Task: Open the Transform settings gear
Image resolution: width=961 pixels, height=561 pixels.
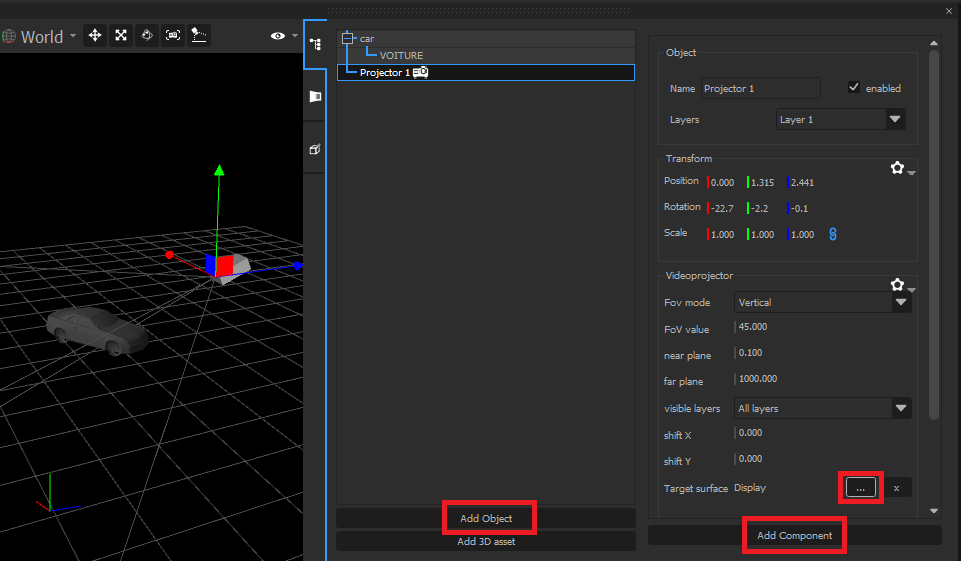Action: (x=898, y=168)
